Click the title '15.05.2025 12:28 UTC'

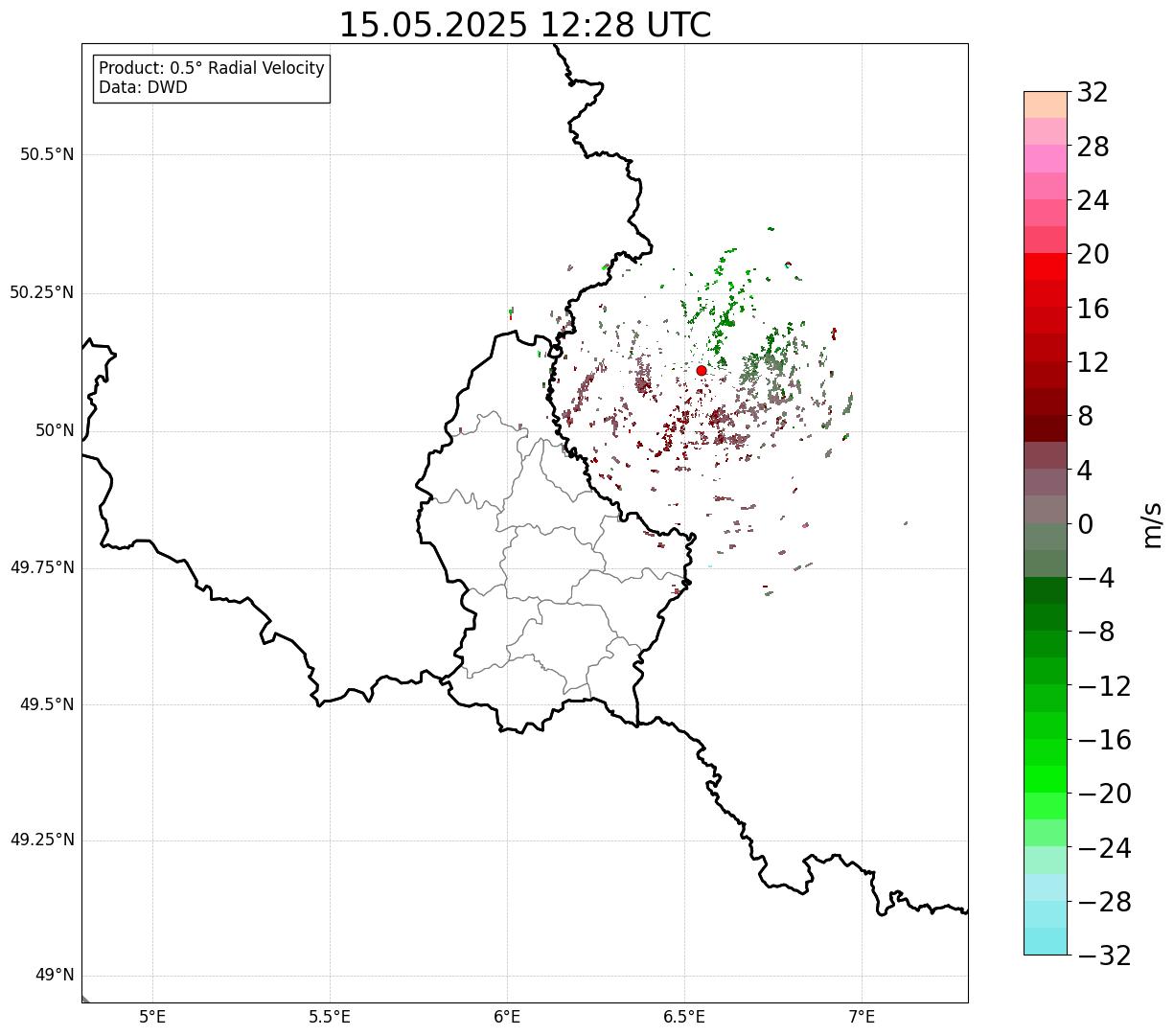pyautogui.click(x=525, y=25)
